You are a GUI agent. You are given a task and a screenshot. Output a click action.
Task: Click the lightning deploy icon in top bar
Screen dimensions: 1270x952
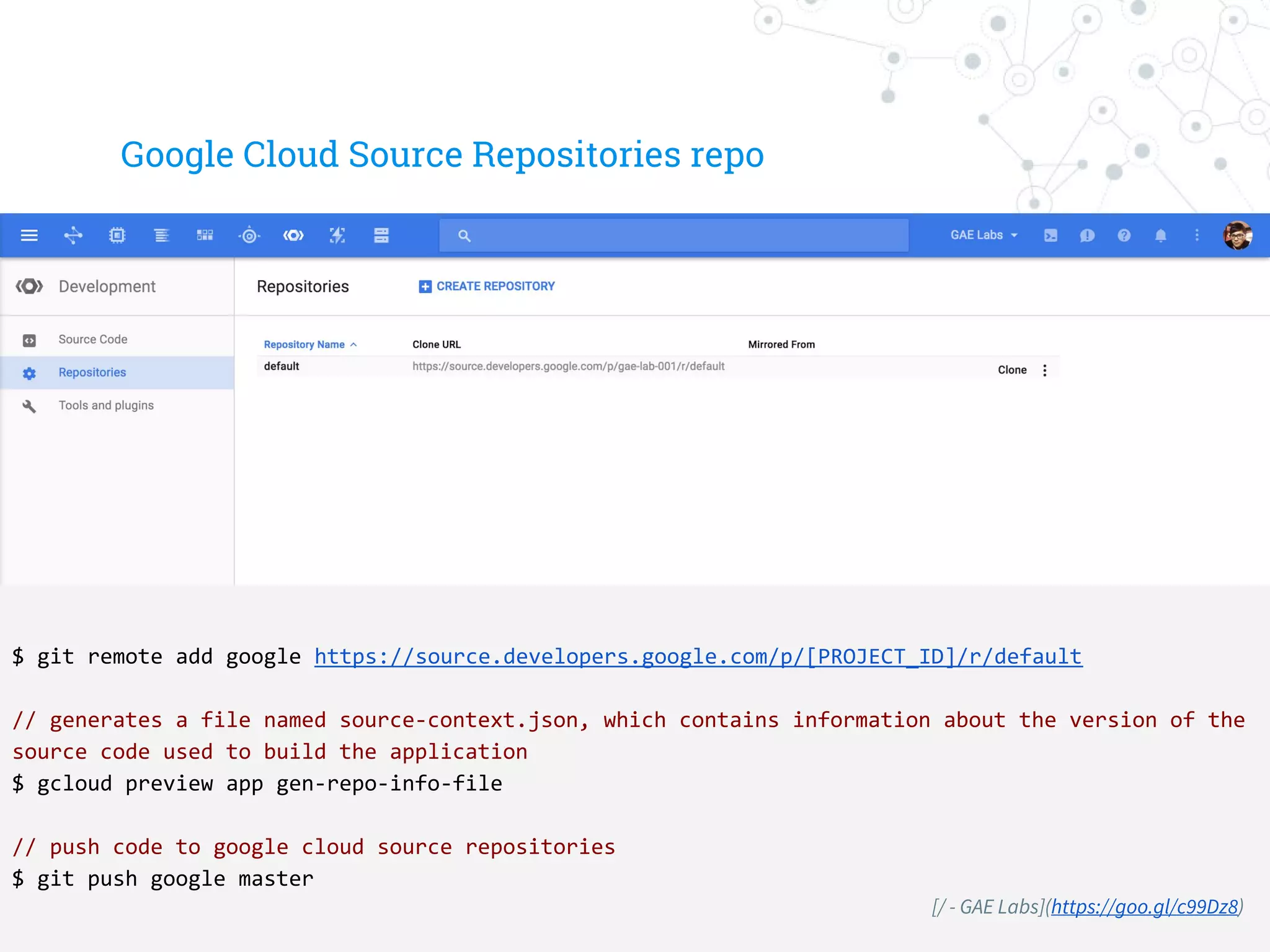click(x=337, y=236)
